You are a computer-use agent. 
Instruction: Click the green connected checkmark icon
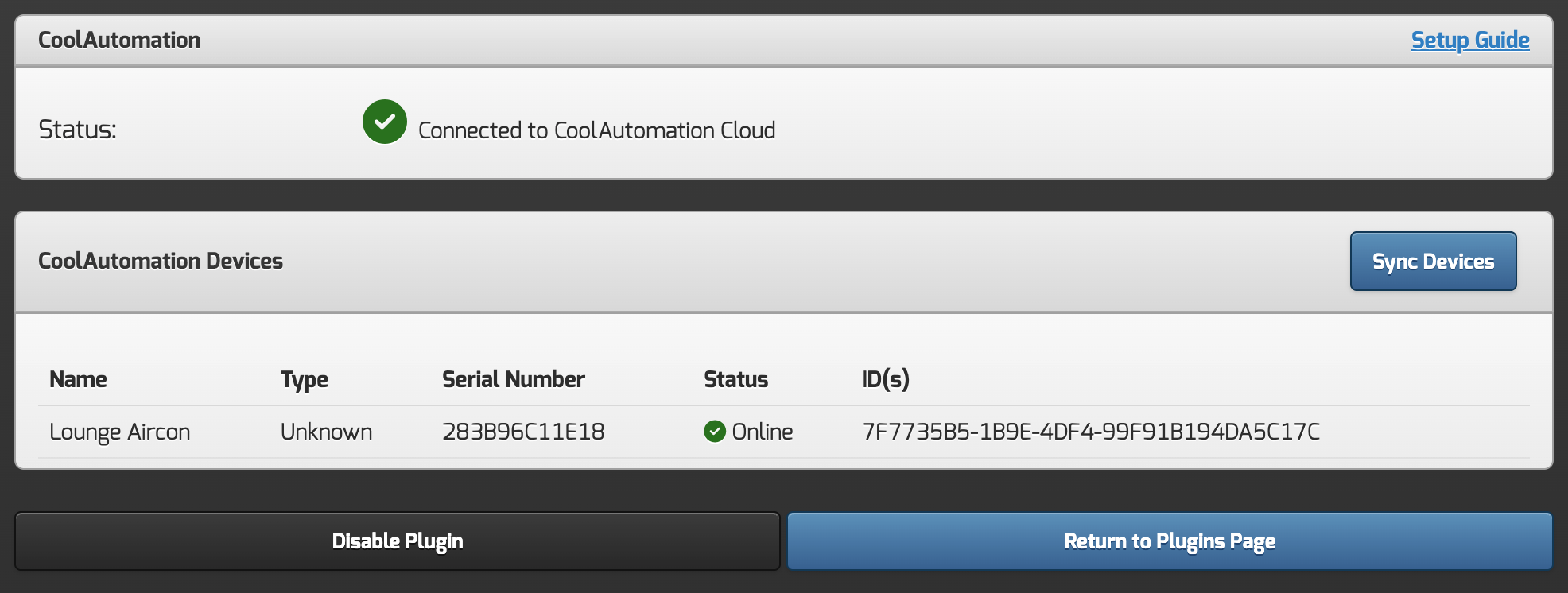point(385,122)
